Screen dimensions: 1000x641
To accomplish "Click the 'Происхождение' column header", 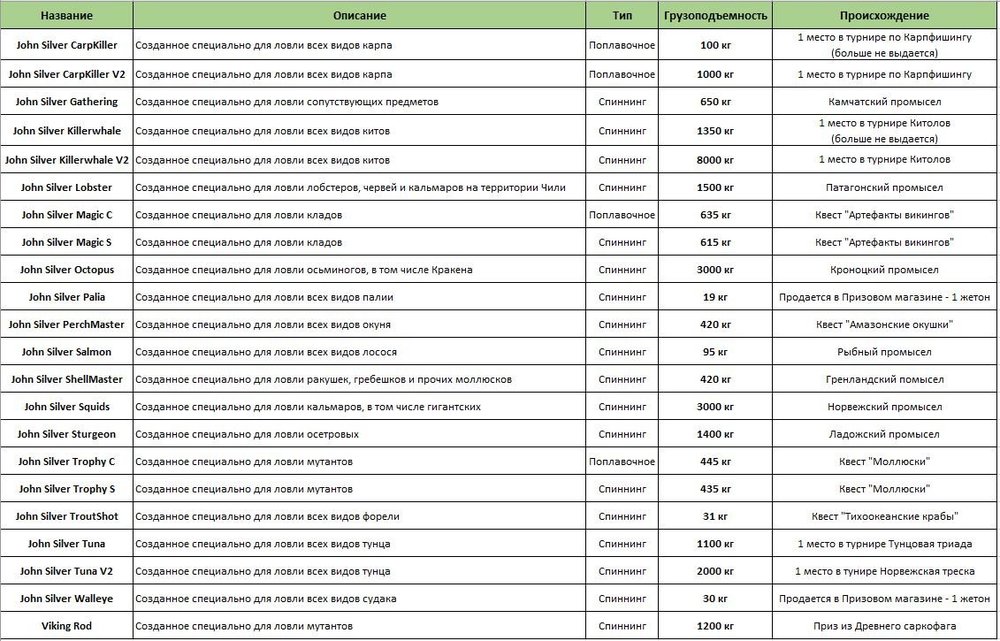I will click(884, 15).
